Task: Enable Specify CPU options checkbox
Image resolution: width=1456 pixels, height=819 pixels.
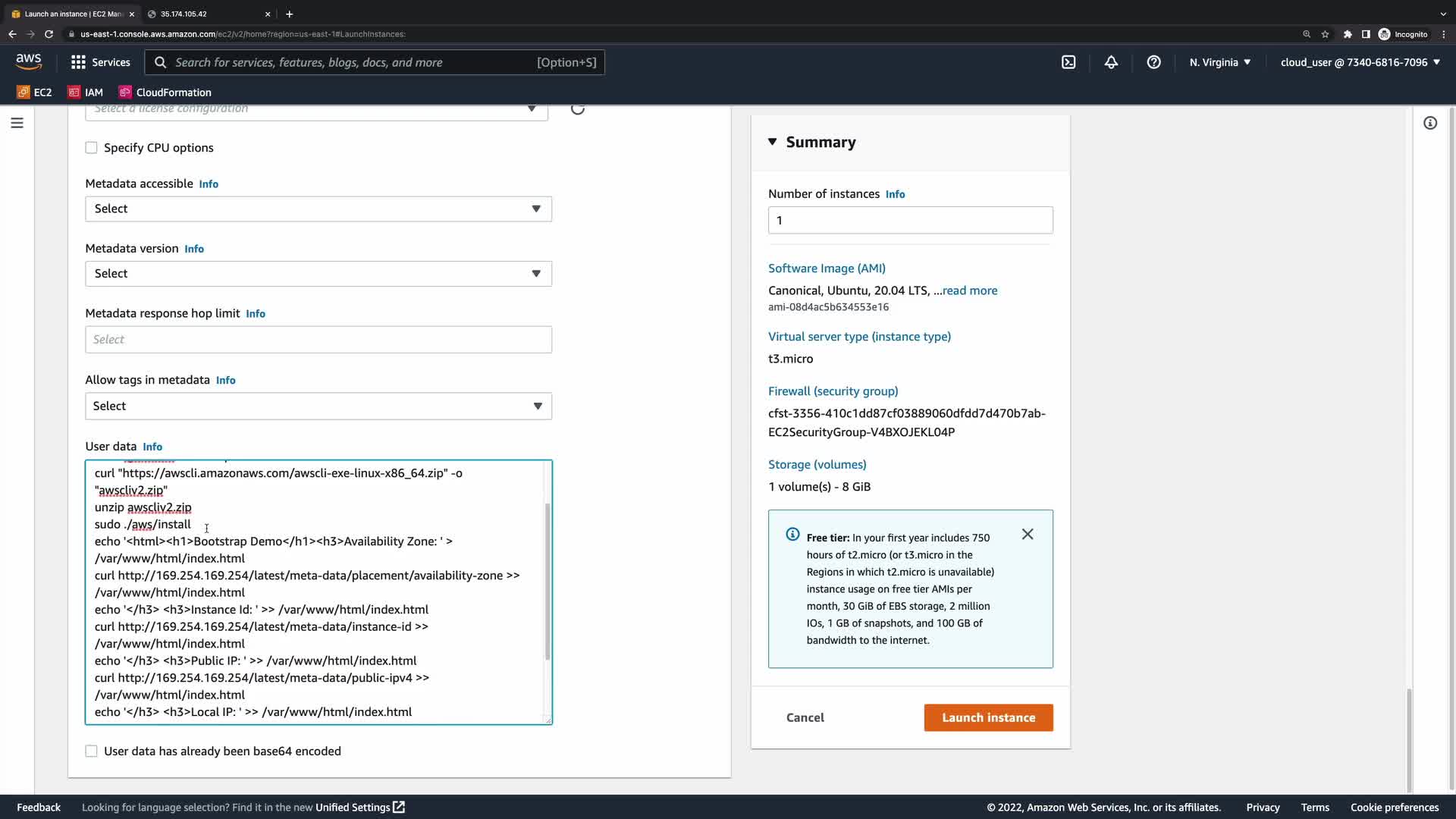Action: (x=92, y=148)
